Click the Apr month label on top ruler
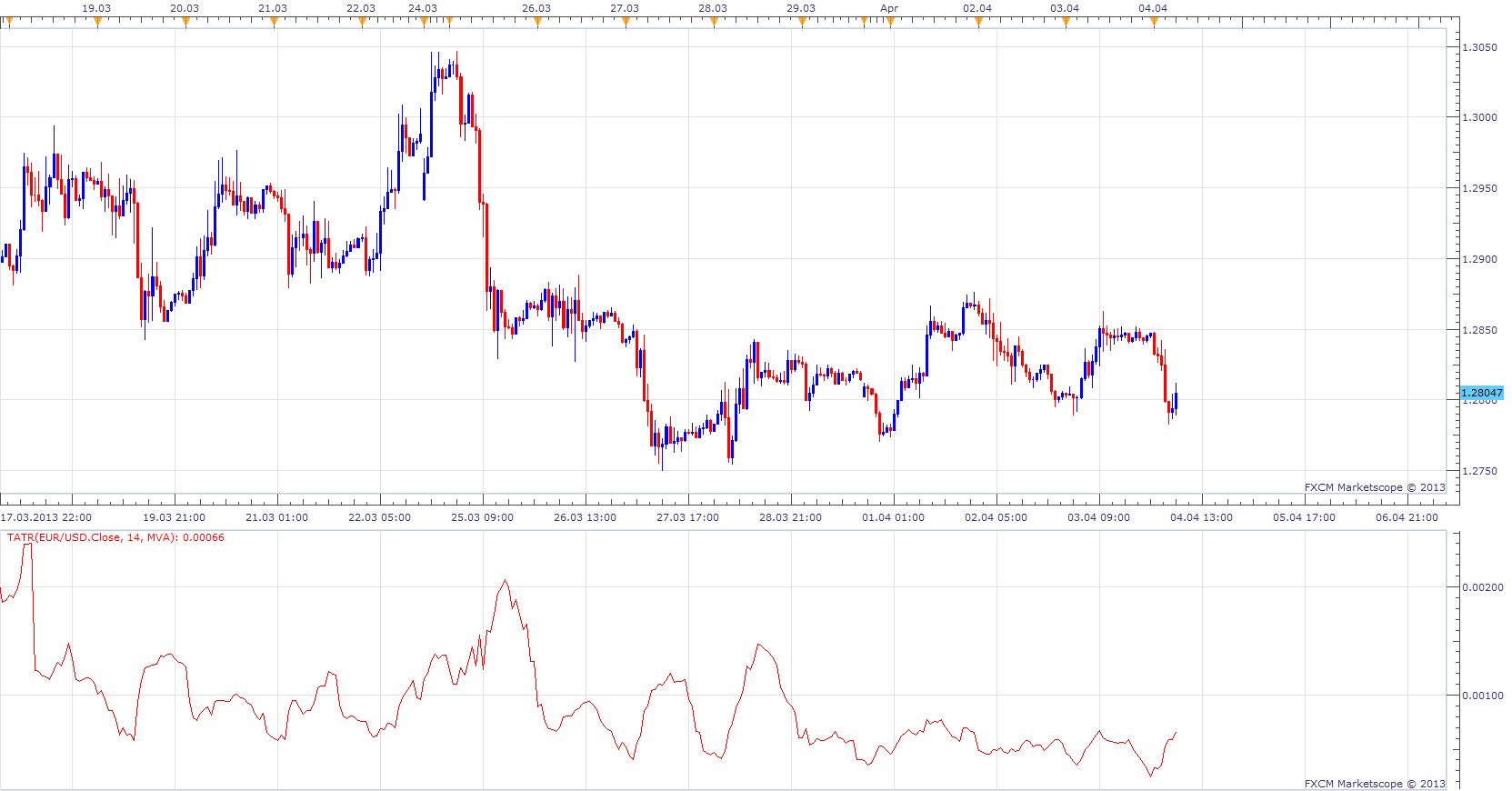 click(889, 8)
